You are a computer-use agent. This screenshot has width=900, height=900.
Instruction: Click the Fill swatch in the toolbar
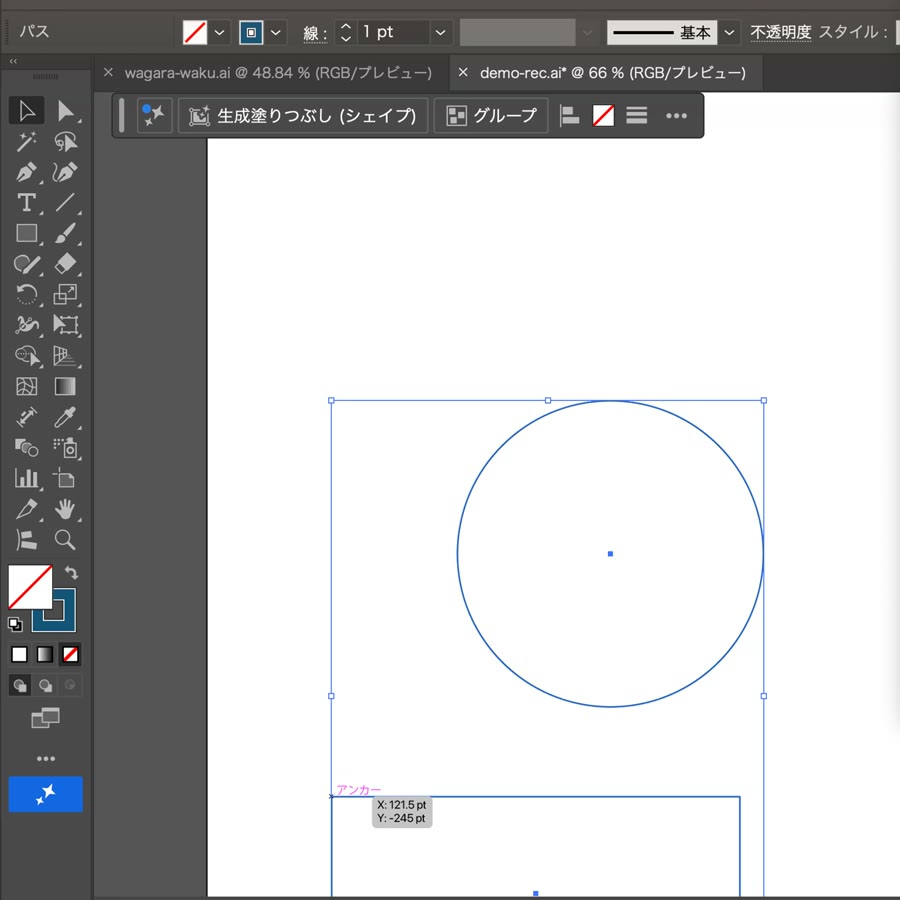pyautogui.click(x=30, y=587)
